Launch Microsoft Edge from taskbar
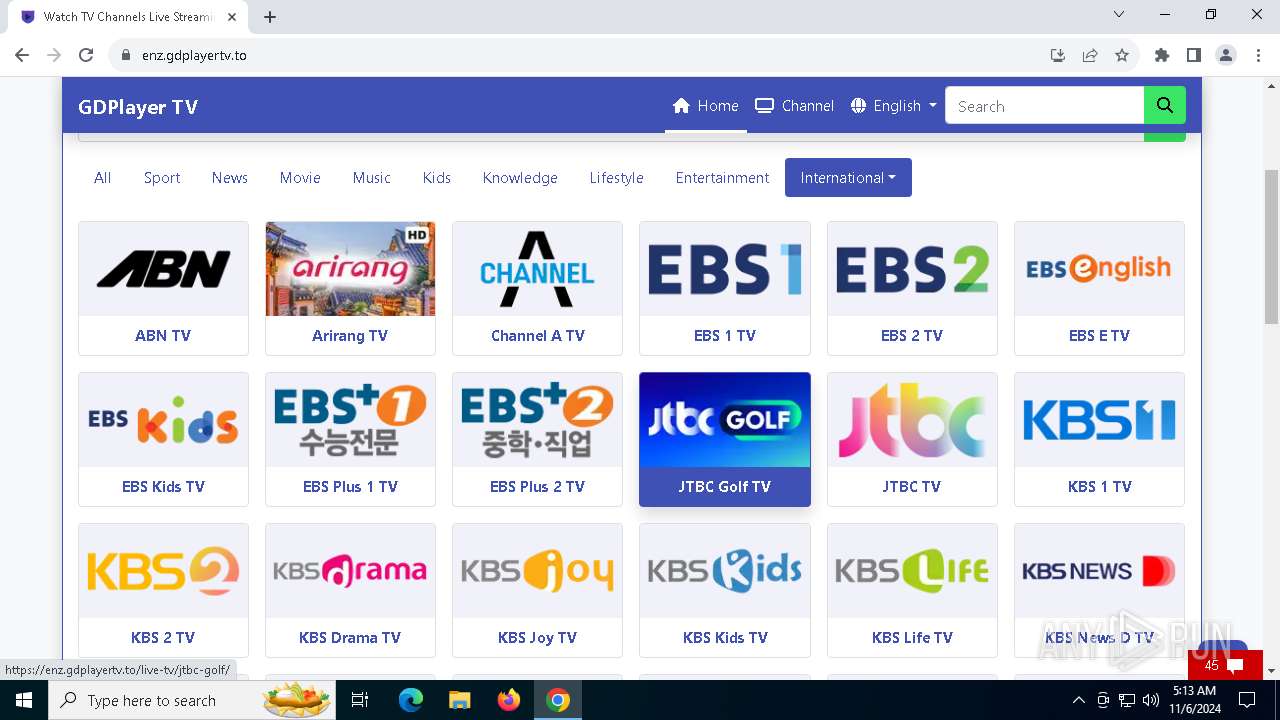Image resolution: width=1280 pixels, height=720 pixels. pos(411,700)
